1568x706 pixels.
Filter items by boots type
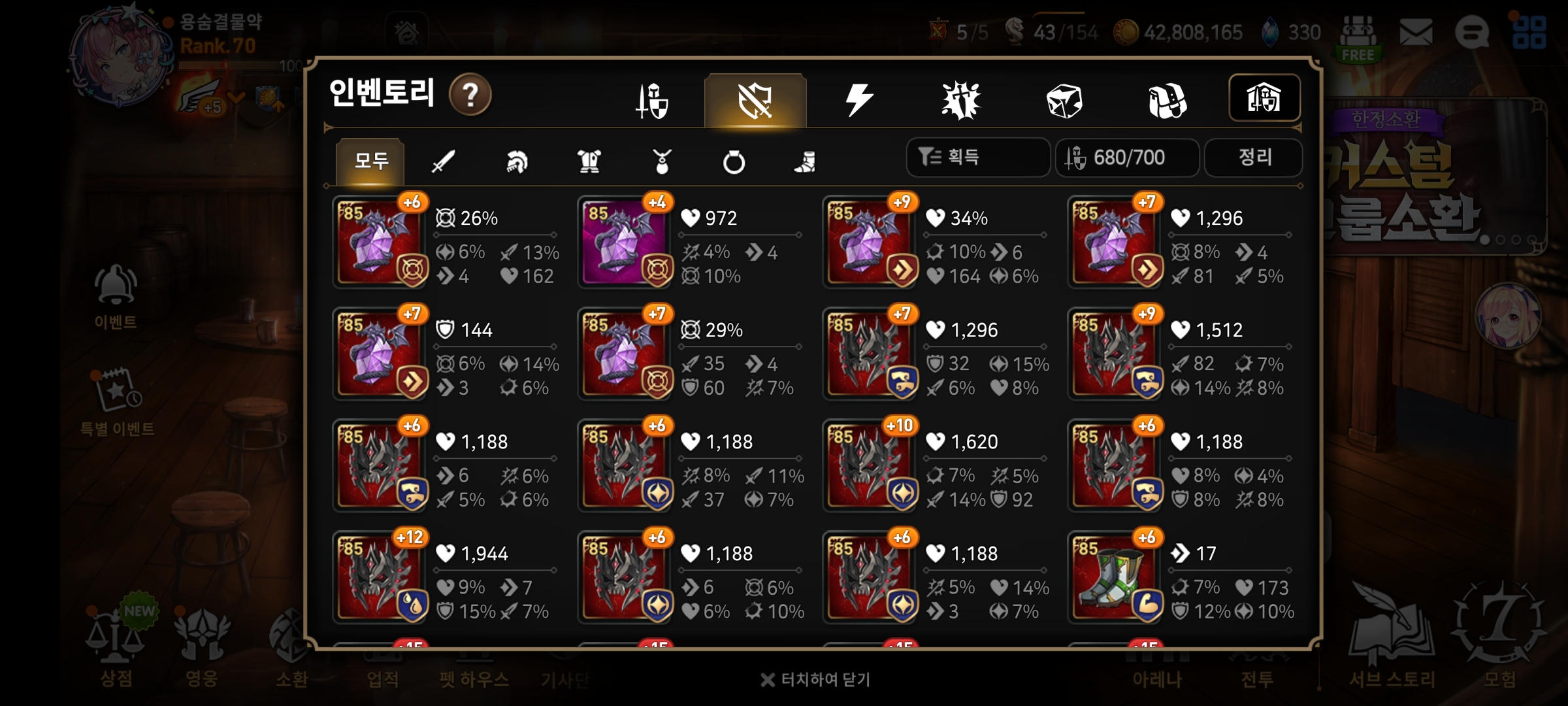click(806, 161)
